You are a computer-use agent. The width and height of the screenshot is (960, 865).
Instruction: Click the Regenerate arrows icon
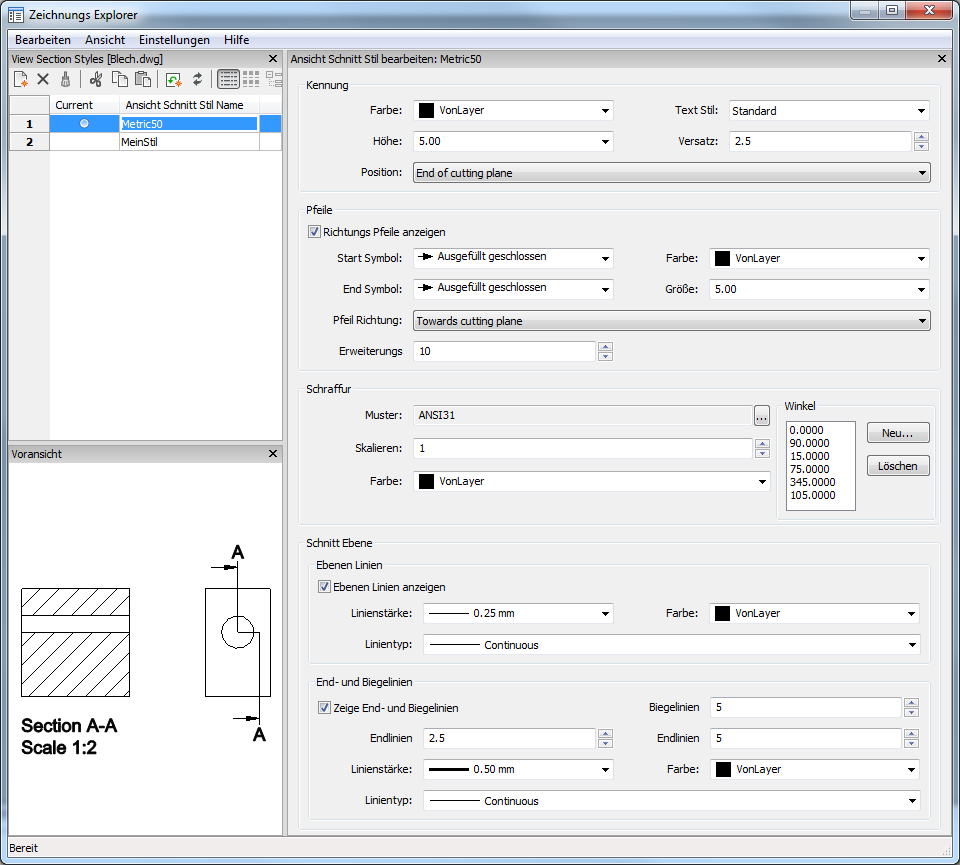pos(197,79)
